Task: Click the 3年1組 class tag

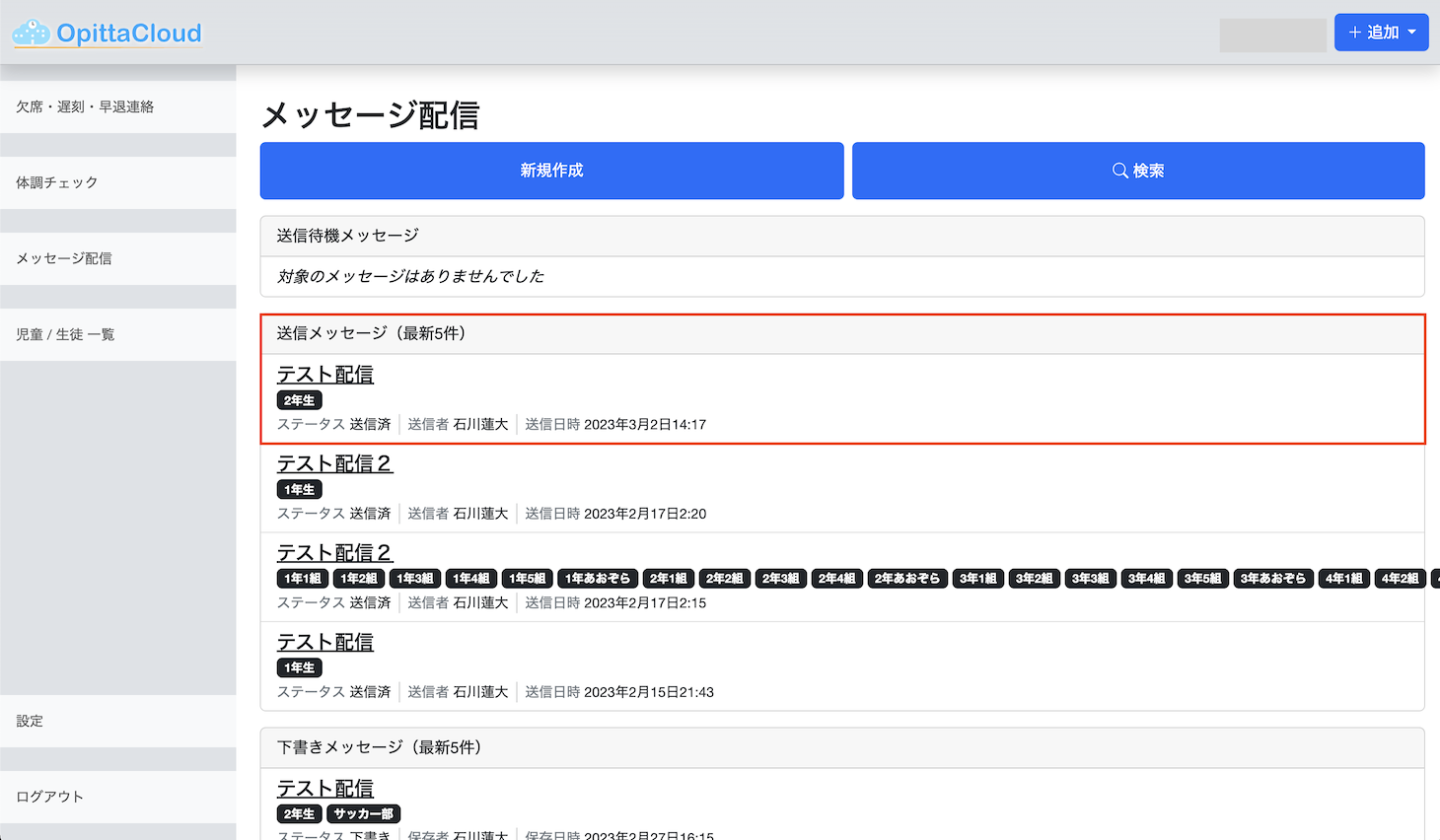Action: click(978, 579)
